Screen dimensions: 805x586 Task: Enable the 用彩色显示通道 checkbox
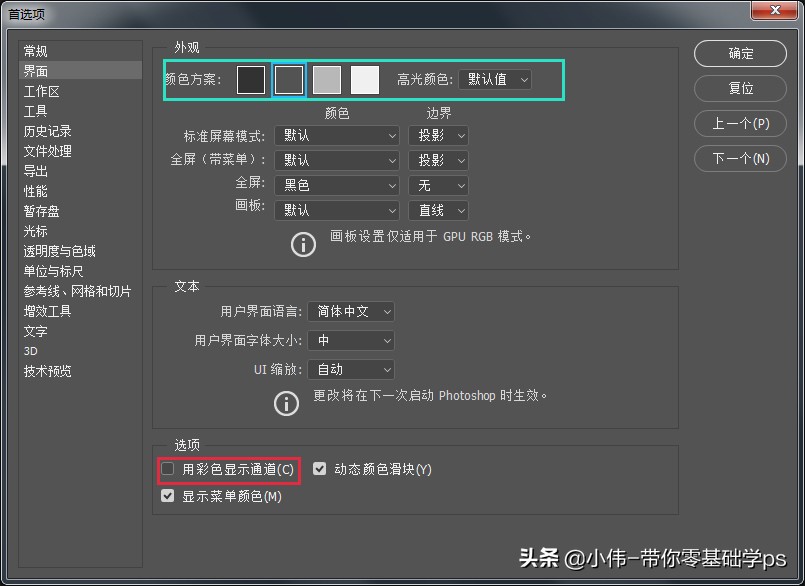pyautogui.click(x=167, y=468)
